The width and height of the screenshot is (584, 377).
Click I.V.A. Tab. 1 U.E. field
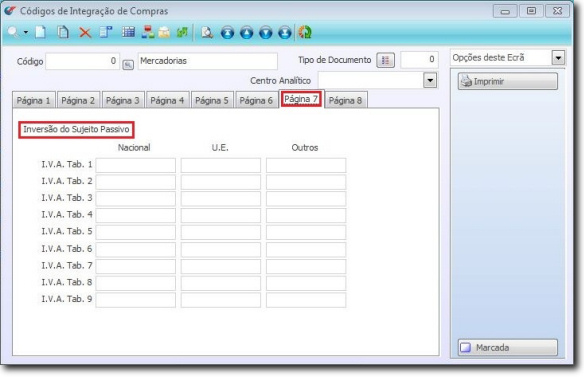tap(221, 165)
